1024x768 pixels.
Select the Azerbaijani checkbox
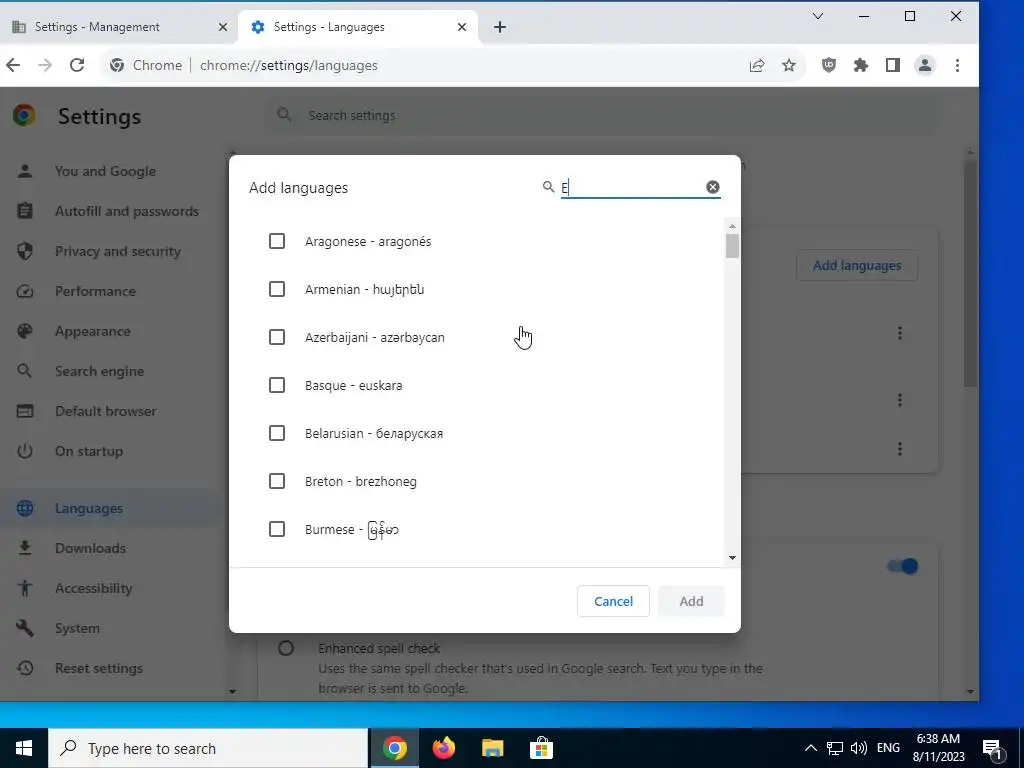[277, 337]
